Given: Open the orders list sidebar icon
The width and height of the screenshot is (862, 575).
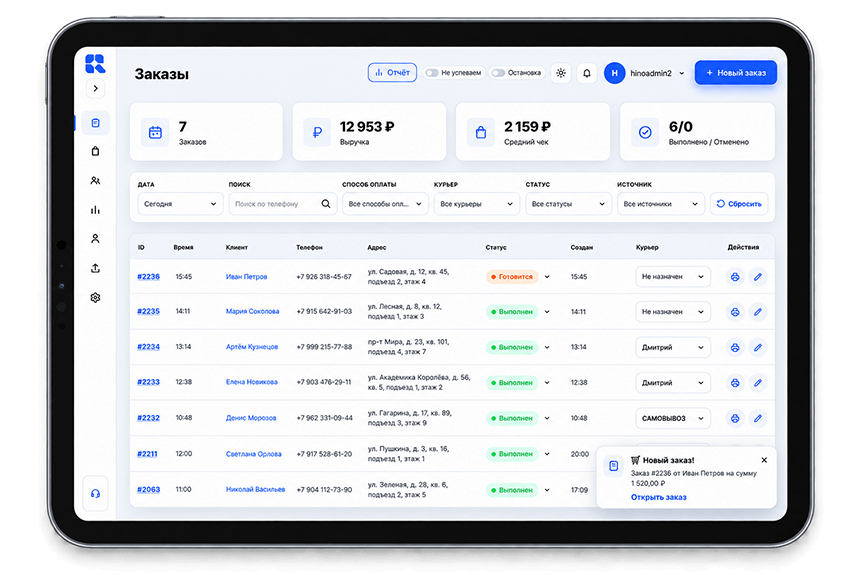Looking at the screenshot, I should 96,123.
